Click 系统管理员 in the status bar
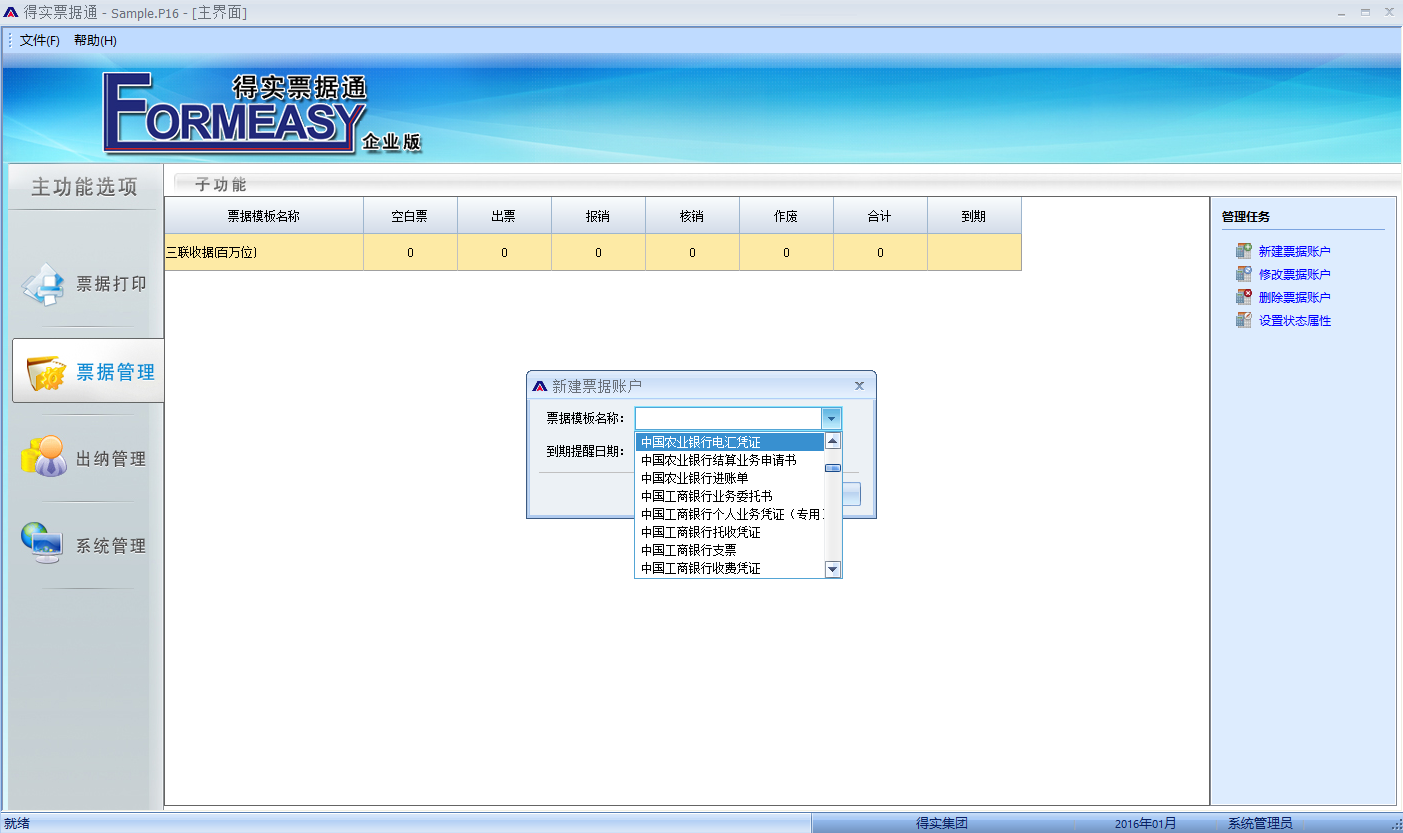Image resolution: width=1403 pixels, height=833 pixels. point(1260,823)
